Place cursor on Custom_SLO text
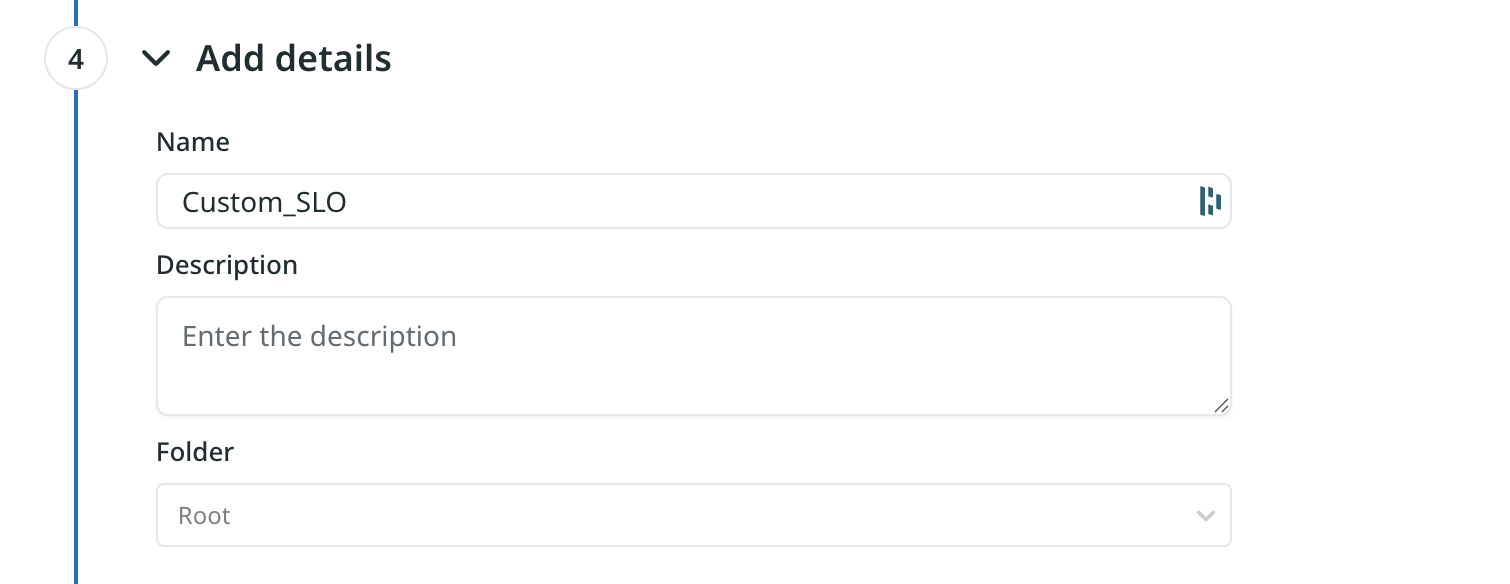Image resolution: width=1510 pixels, height=584 pixels. coord(264,202)
